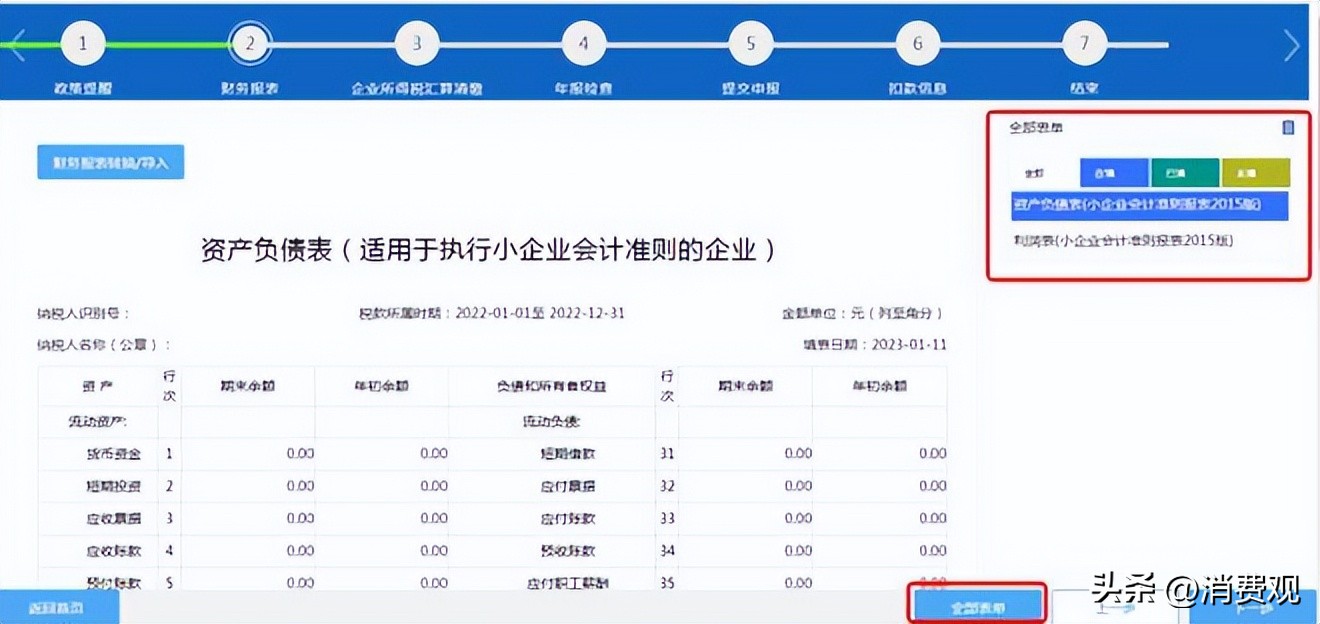Screen dimensions: 1320x624
Task: Click step circle 5 提交申报
Action: 750,42
